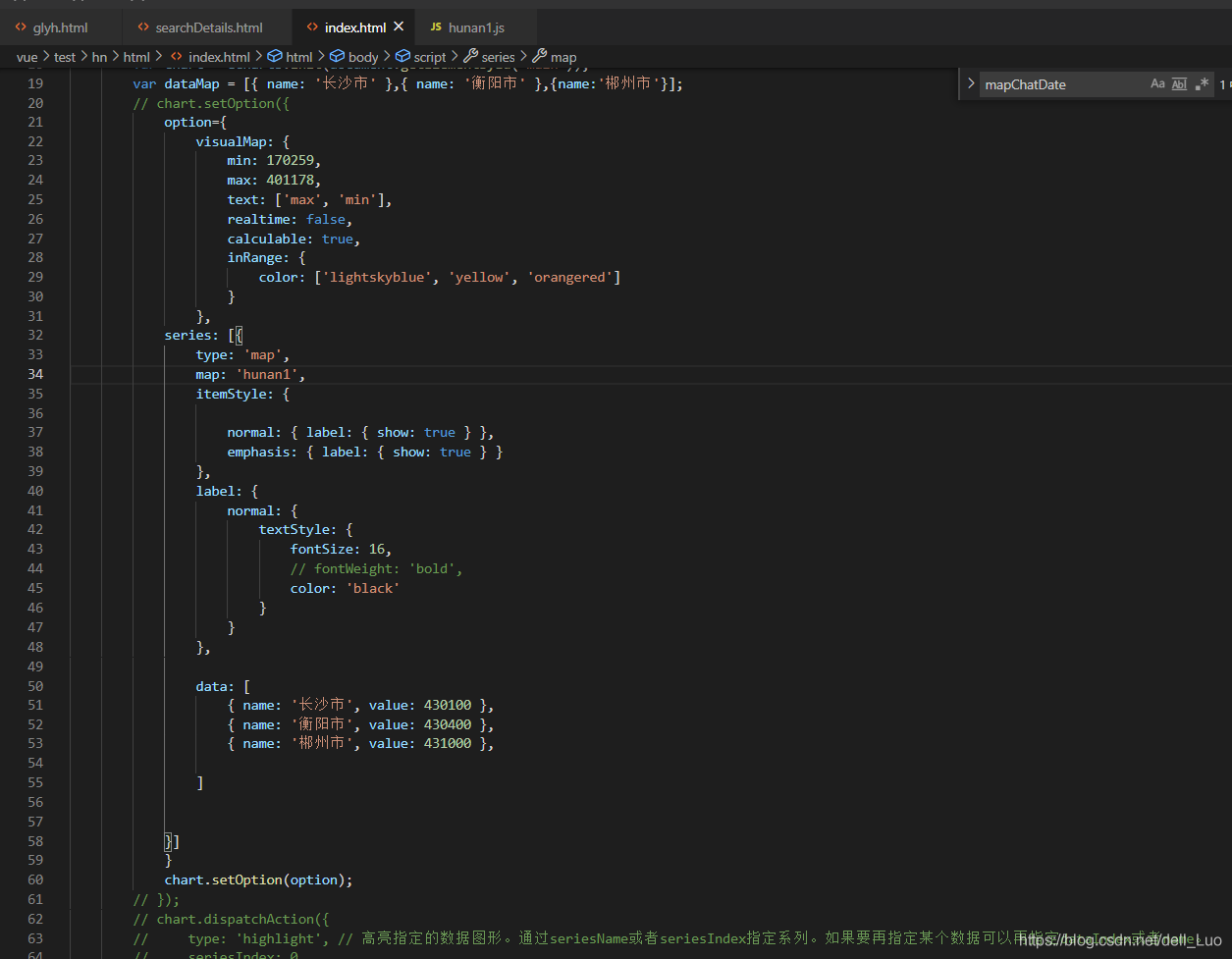Click line number 60 in the gutter
1232x959 pixels.
click(35, 879)
